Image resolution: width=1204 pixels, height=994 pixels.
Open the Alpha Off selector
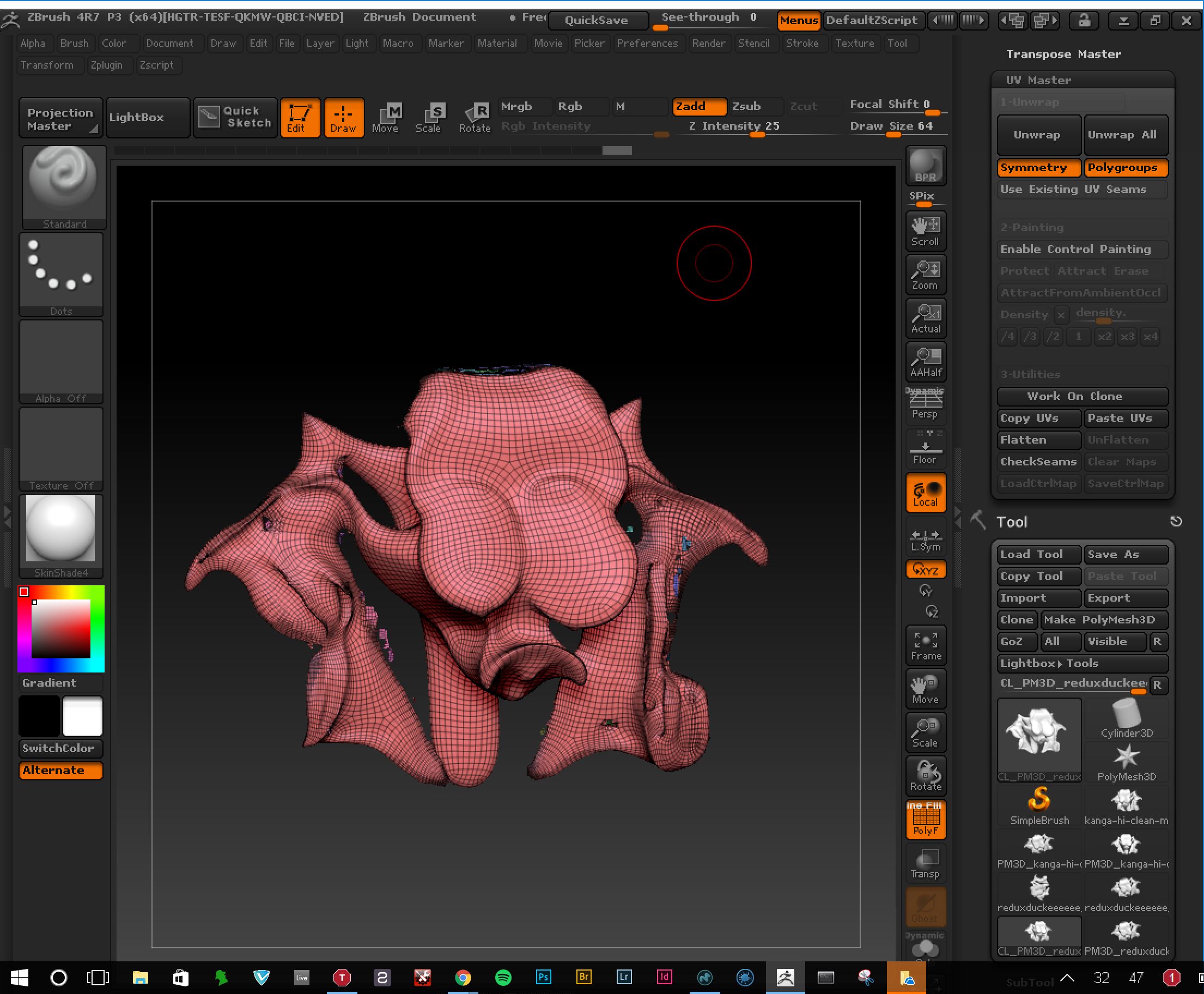pyautogui.click(x=61, y=362)
